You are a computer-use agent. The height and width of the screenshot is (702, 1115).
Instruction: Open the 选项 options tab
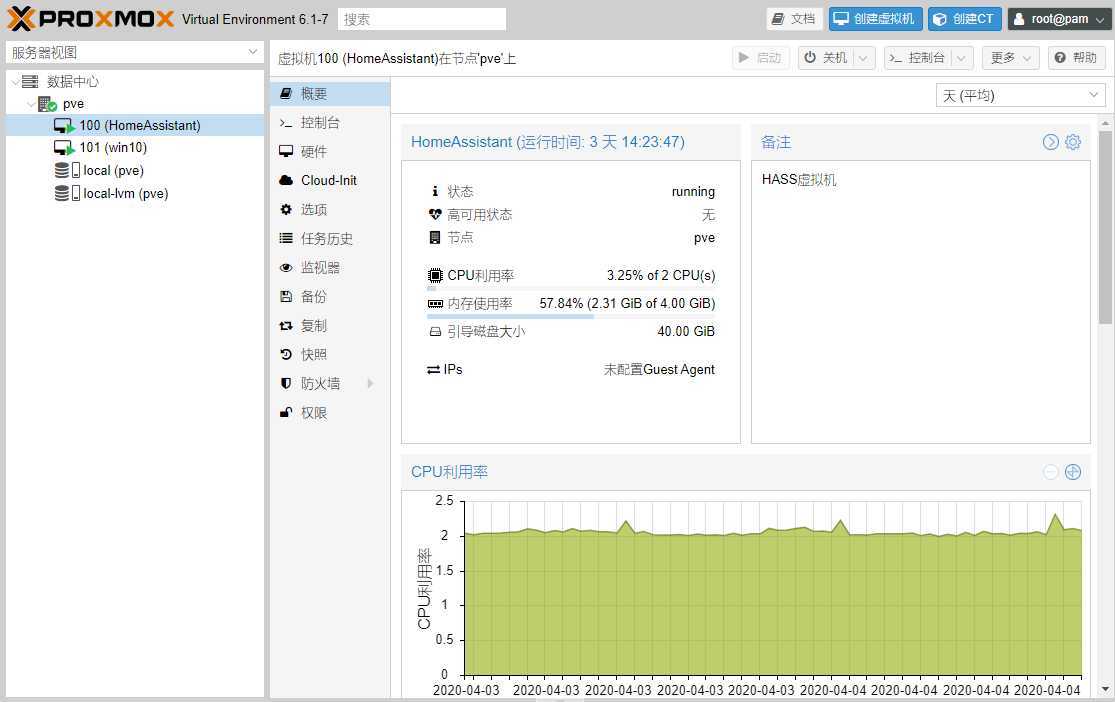click(x=330, y=210)
